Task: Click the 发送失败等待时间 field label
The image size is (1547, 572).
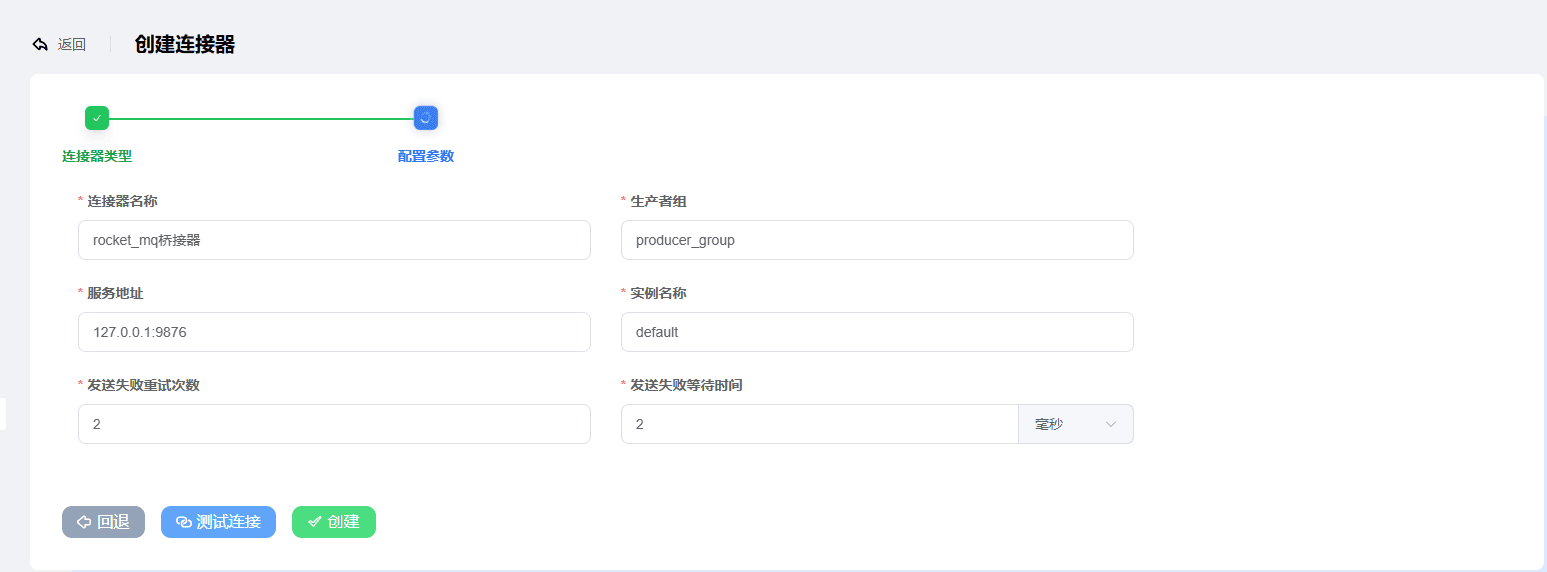Action: pyautogui.click(x=686, y=385)
